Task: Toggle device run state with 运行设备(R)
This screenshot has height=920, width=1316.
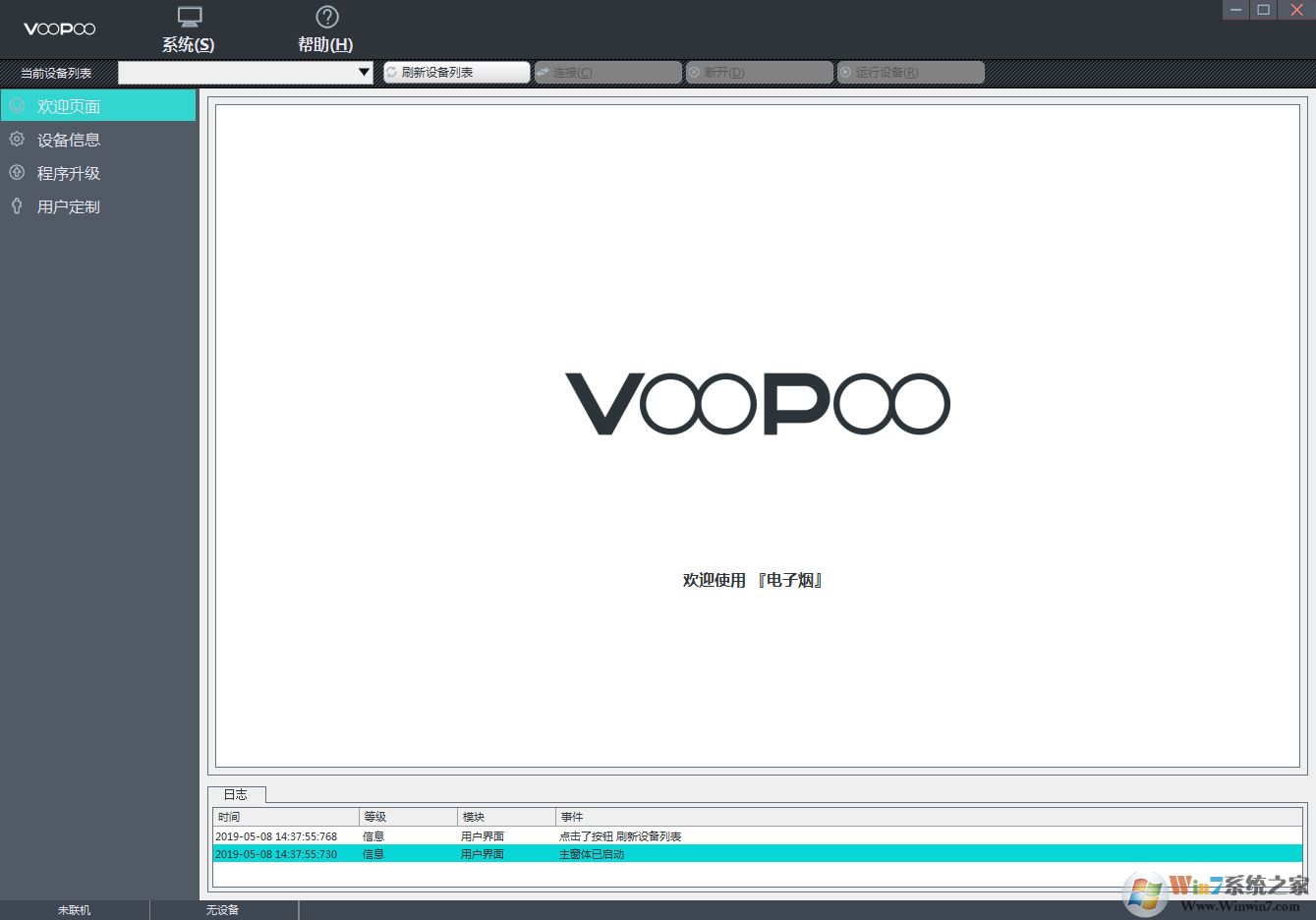Action: (909, 72)
